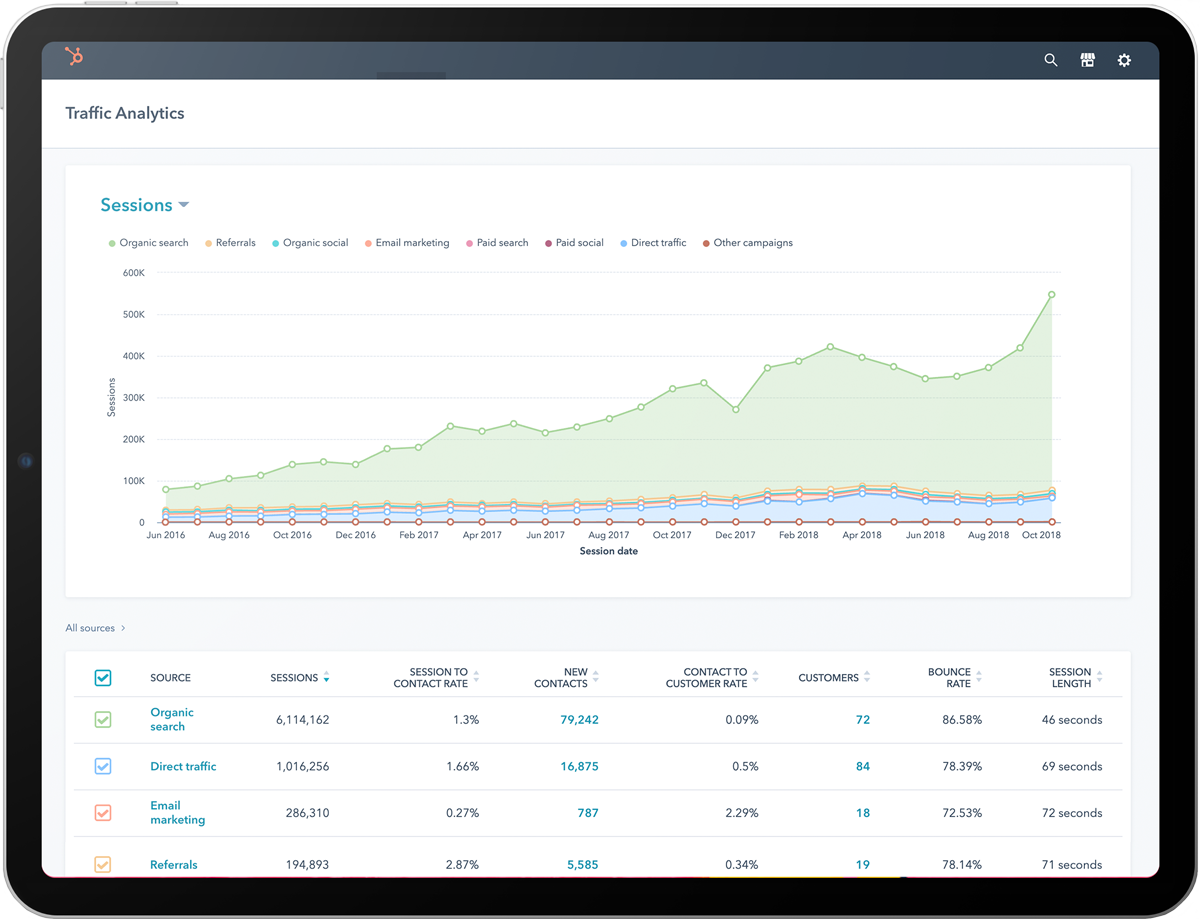Click the Session date axis label
Viewport: 1200px width, 919px height.
coord(608,551)
